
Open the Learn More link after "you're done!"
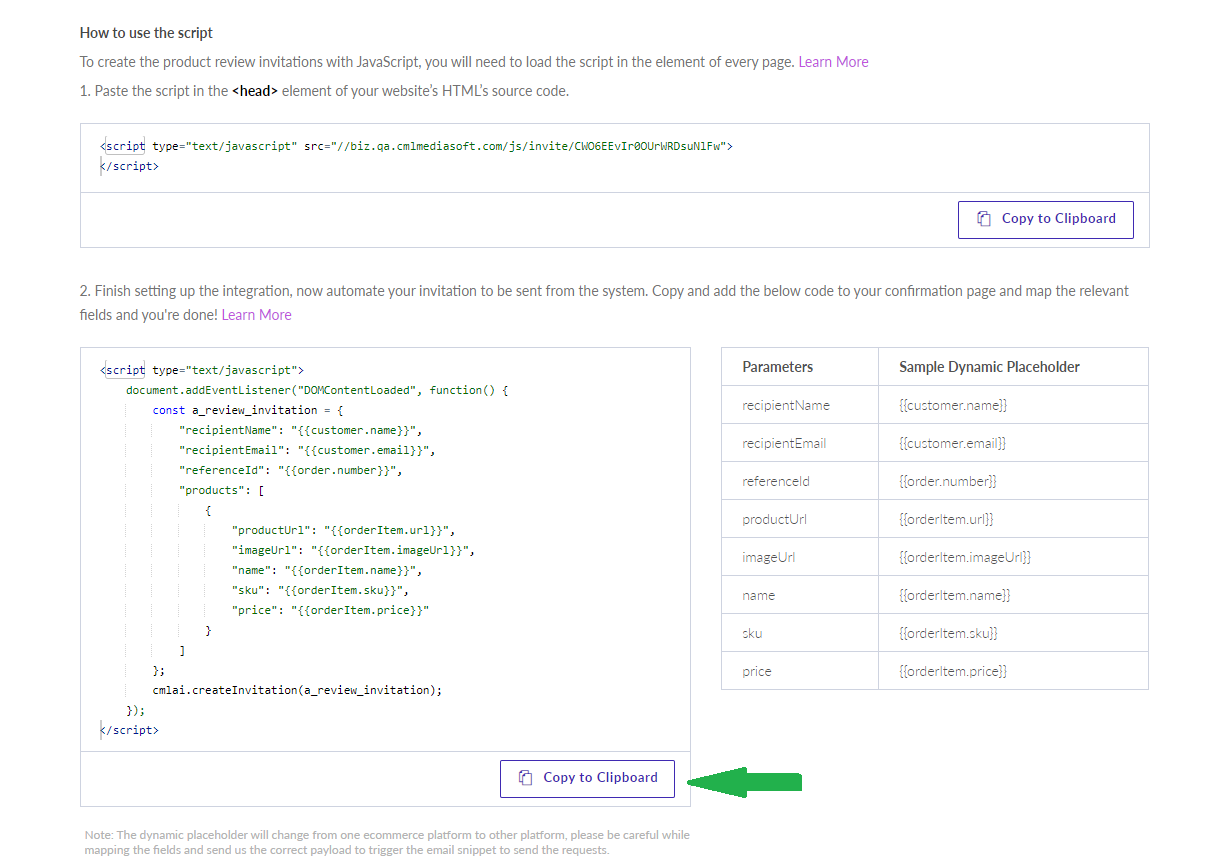(256, 315)
